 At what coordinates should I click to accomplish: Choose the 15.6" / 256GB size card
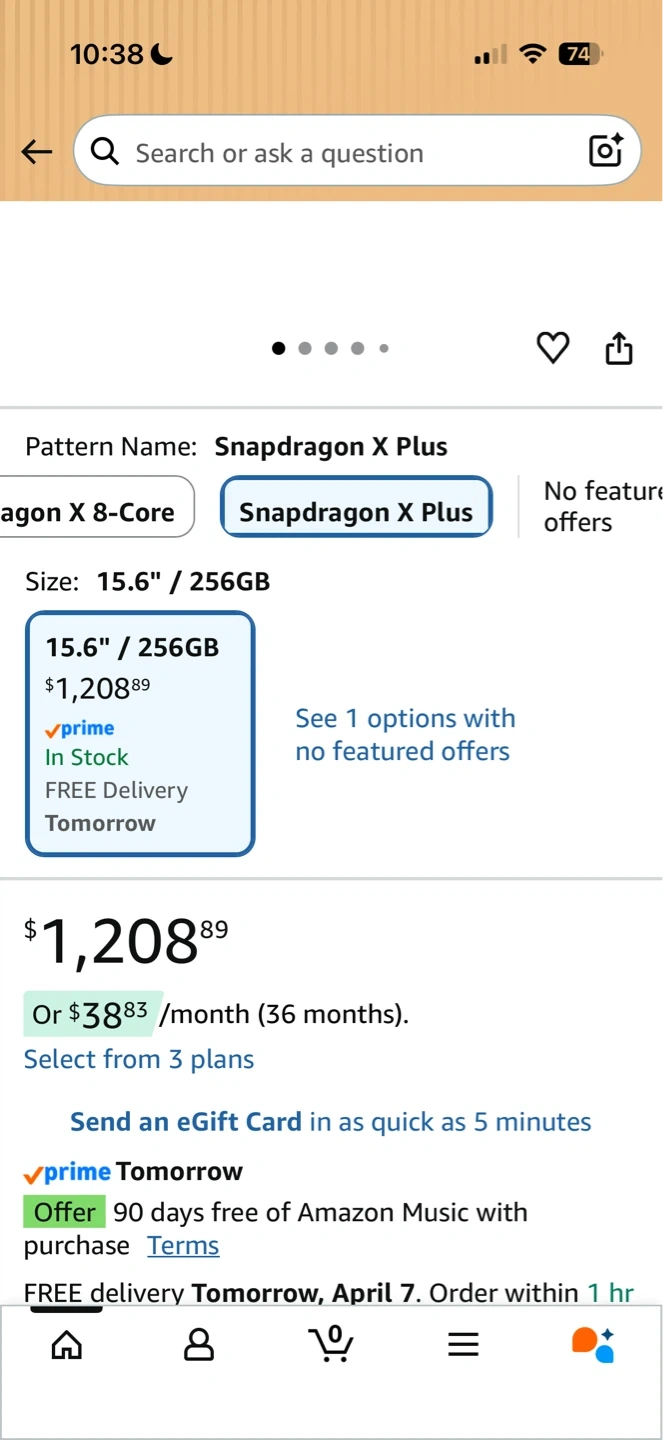[x=140, y=734]
